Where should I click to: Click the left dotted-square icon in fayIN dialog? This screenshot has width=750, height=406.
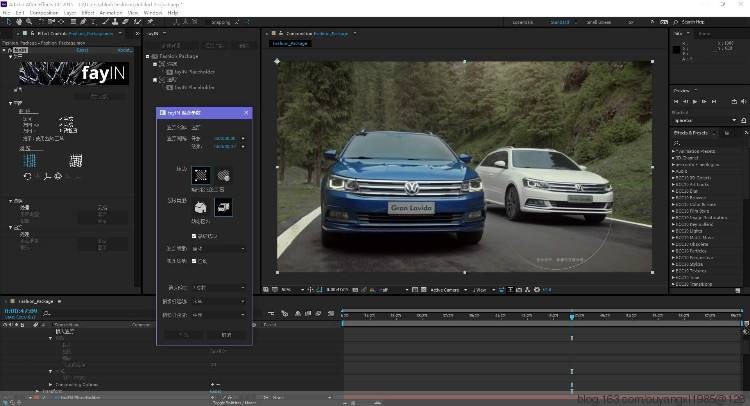coord(200,174)
